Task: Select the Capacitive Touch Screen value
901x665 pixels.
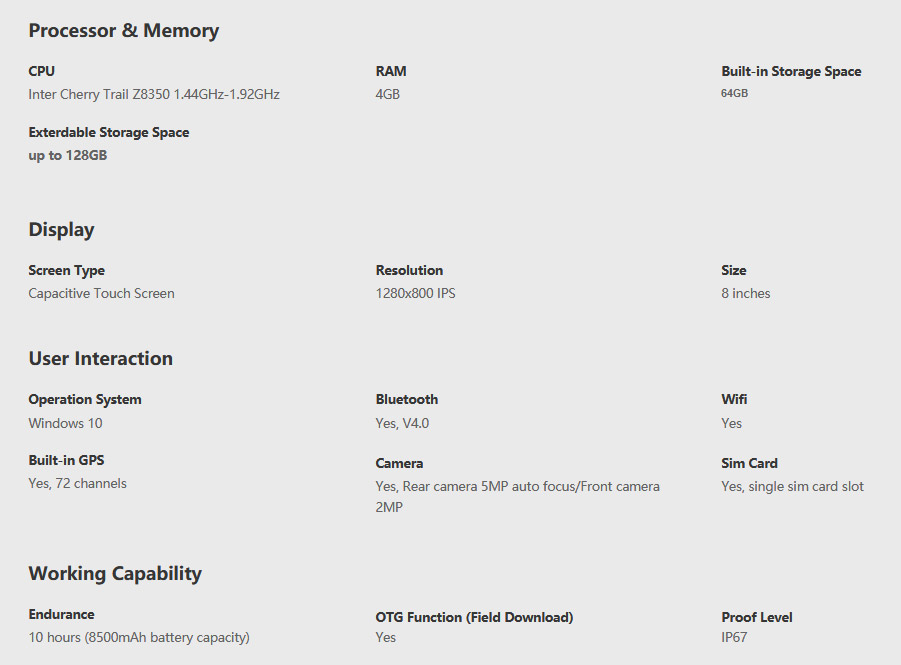Action: tap(102, 293)
